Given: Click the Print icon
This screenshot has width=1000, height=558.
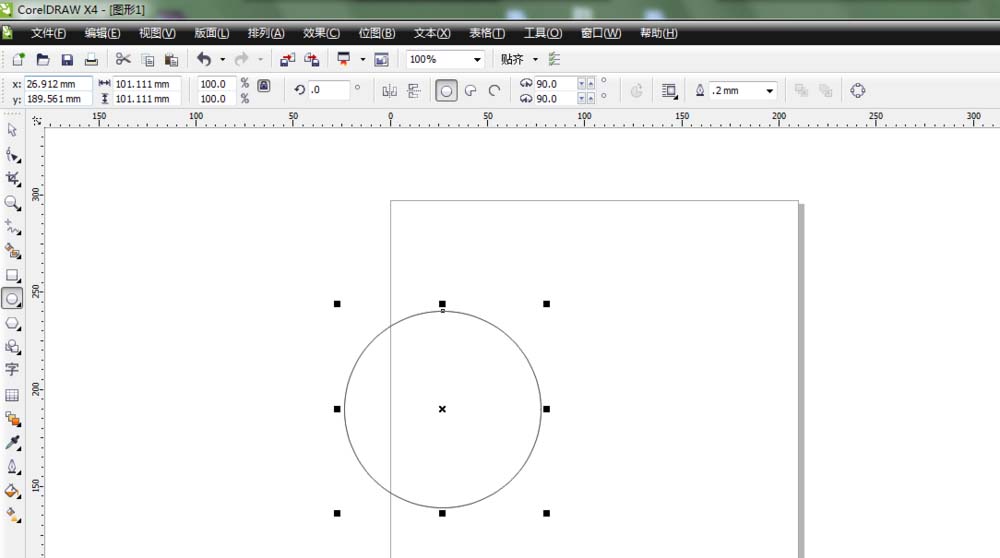Looking at the screenshot, I should point(91,60).
